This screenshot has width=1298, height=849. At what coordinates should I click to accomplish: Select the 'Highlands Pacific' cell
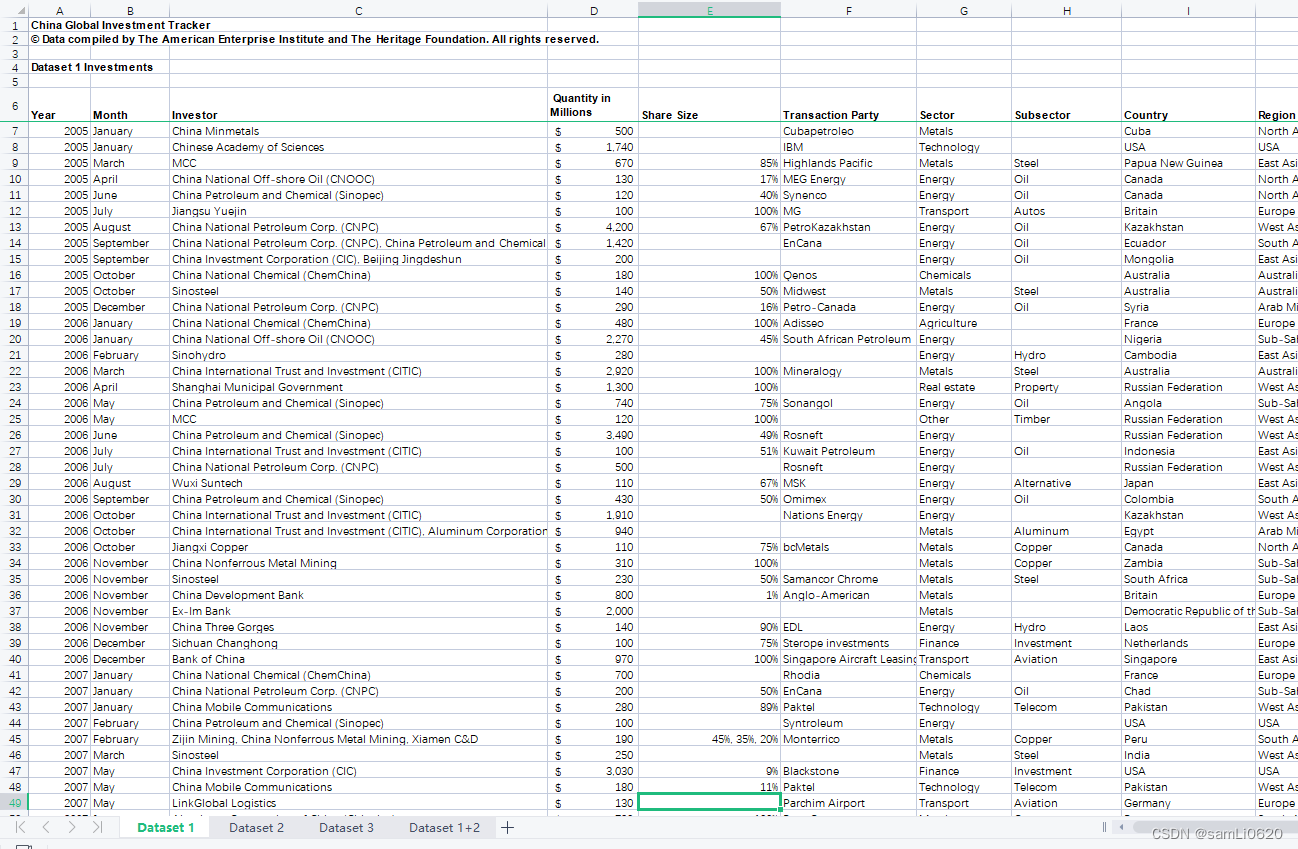848,163
